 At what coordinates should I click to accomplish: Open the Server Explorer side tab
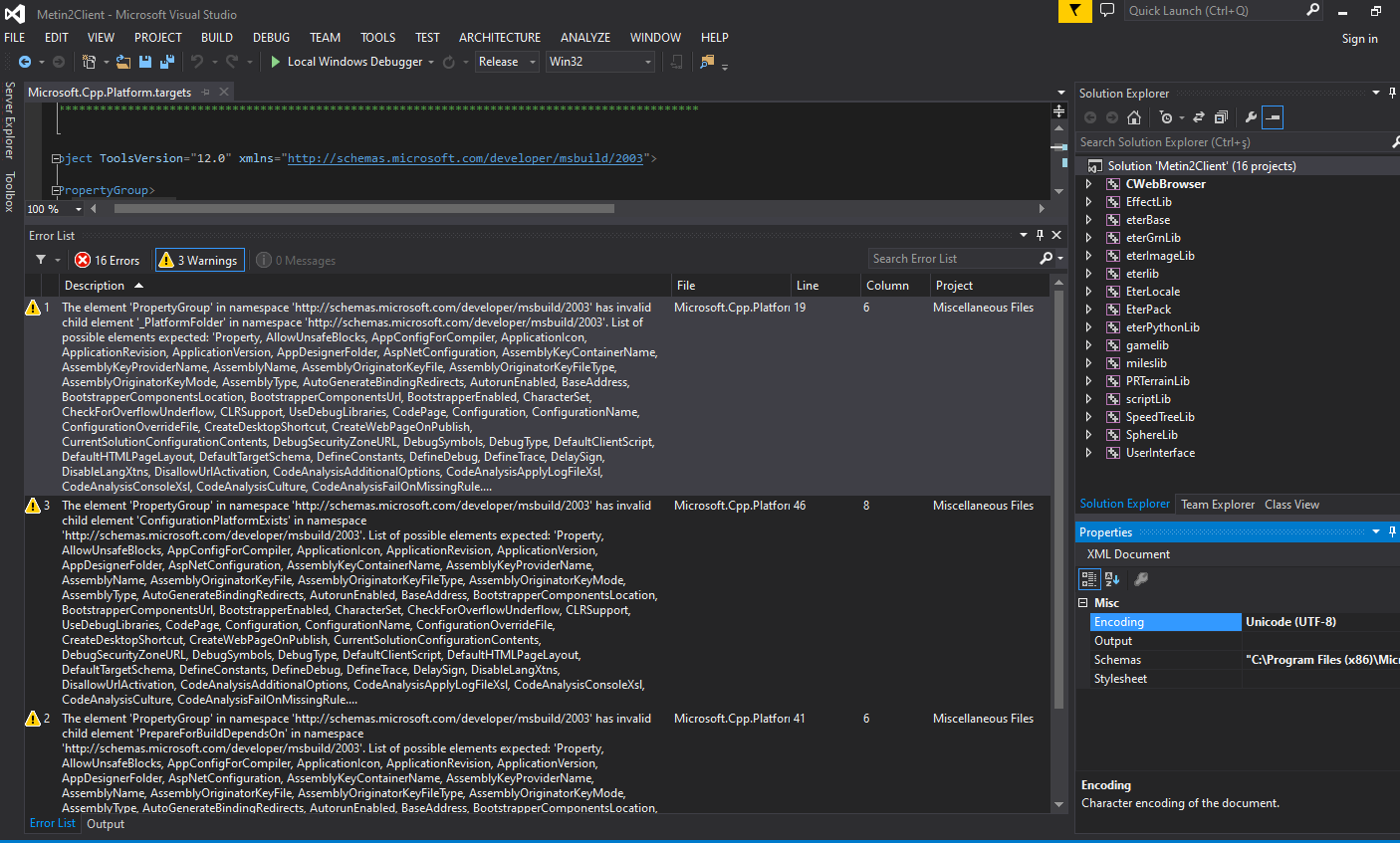tap(10, 120)
